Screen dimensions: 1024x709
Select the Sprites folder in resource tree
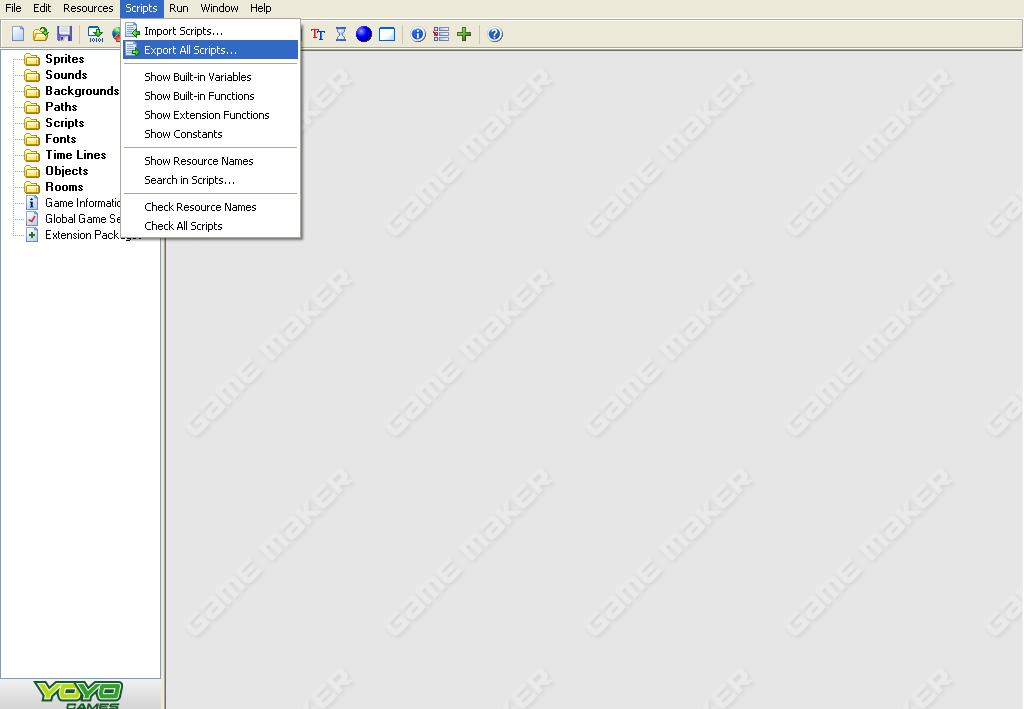64,59
